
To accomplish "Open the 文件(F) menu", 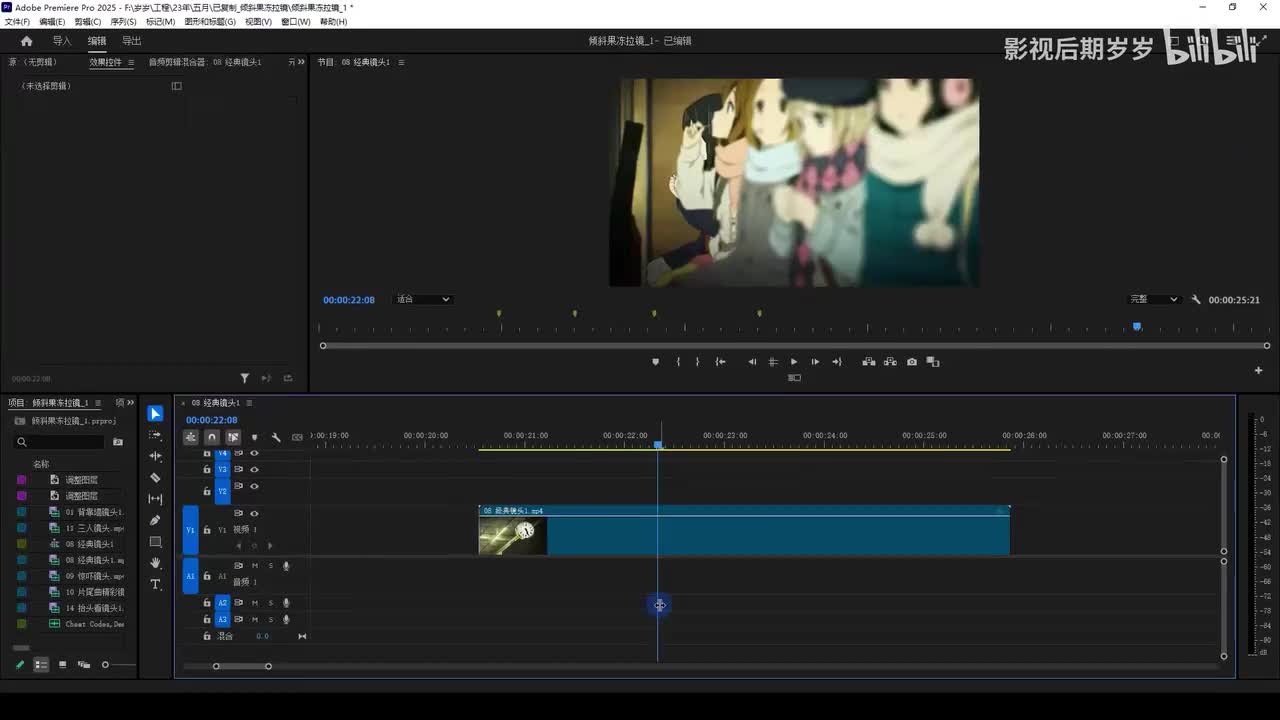I will (17, 21).
